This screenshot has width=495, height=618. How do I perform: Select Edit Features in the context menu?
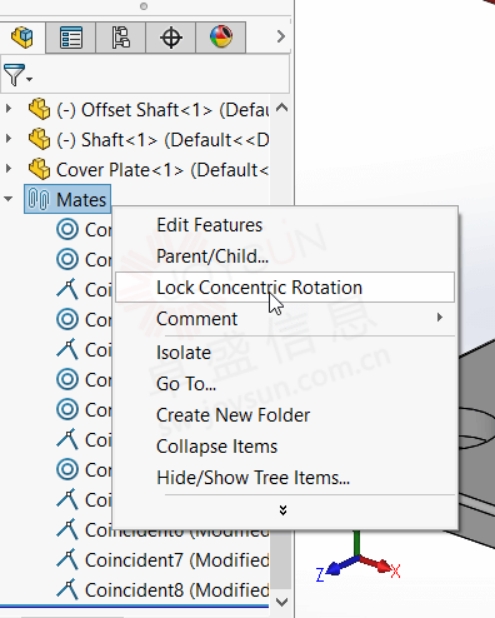click(209, 225)
